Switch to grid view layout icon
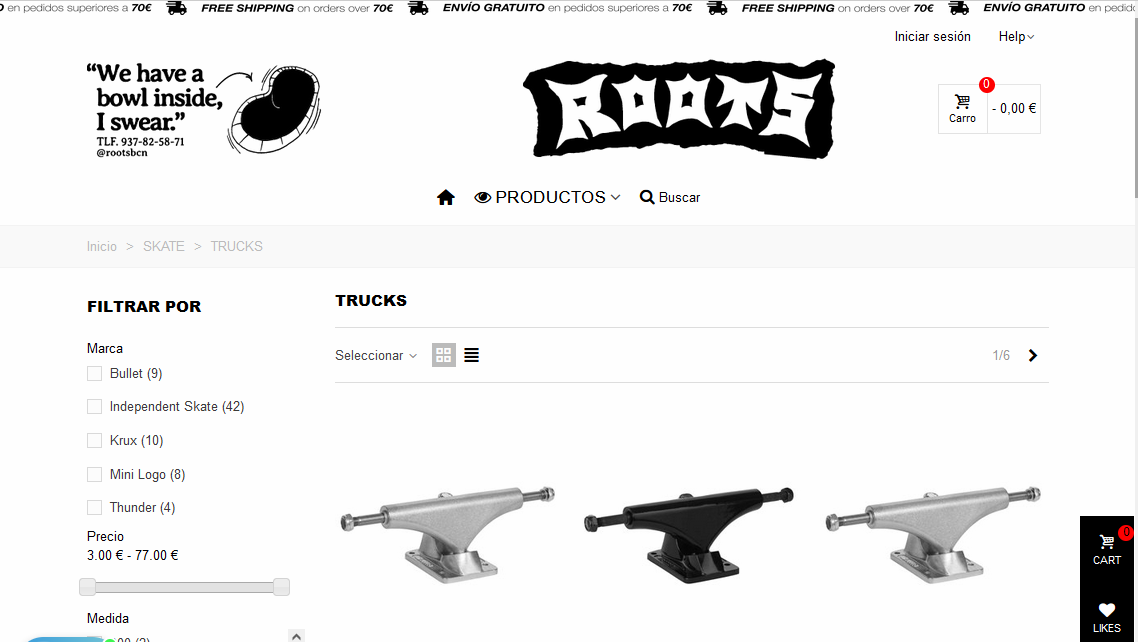Screen dimensions: 1138x642 click(x=443, y=355)
